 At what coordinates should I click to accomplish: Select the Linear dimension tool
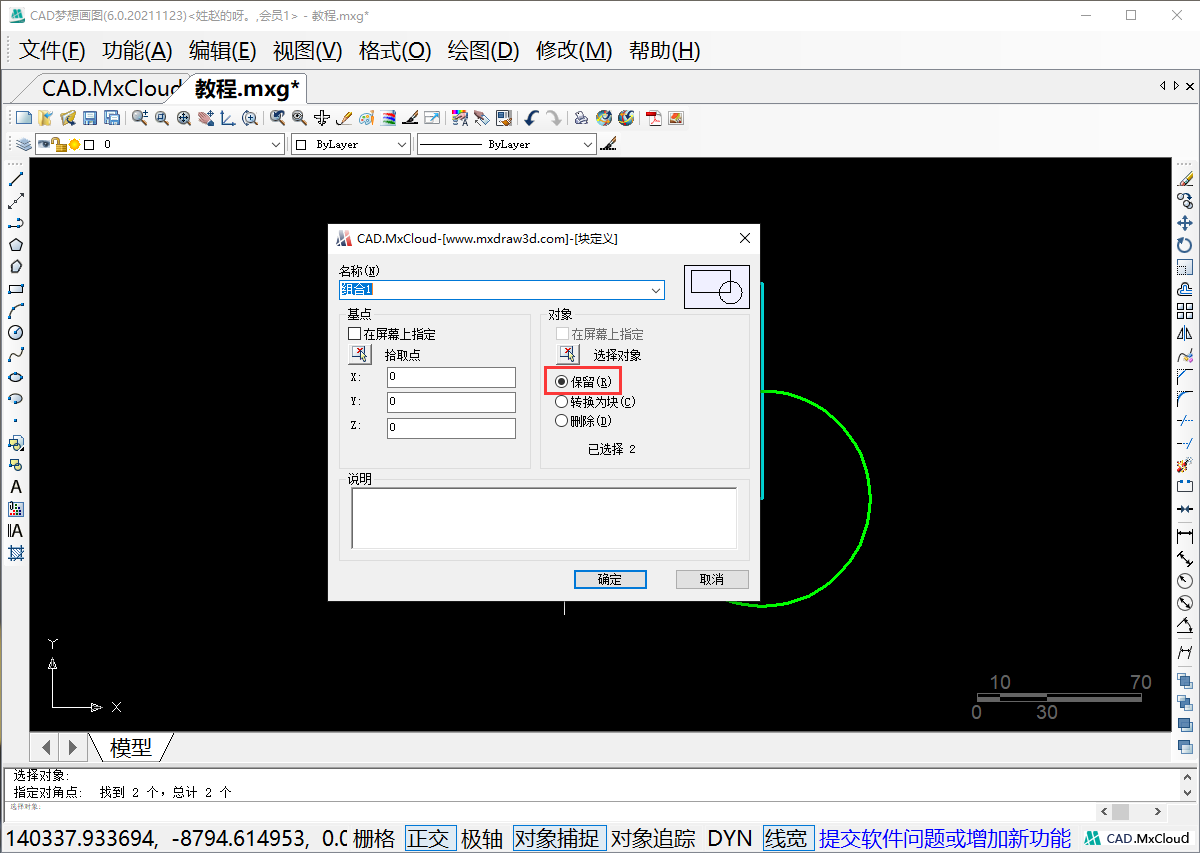coord(1185,536)
